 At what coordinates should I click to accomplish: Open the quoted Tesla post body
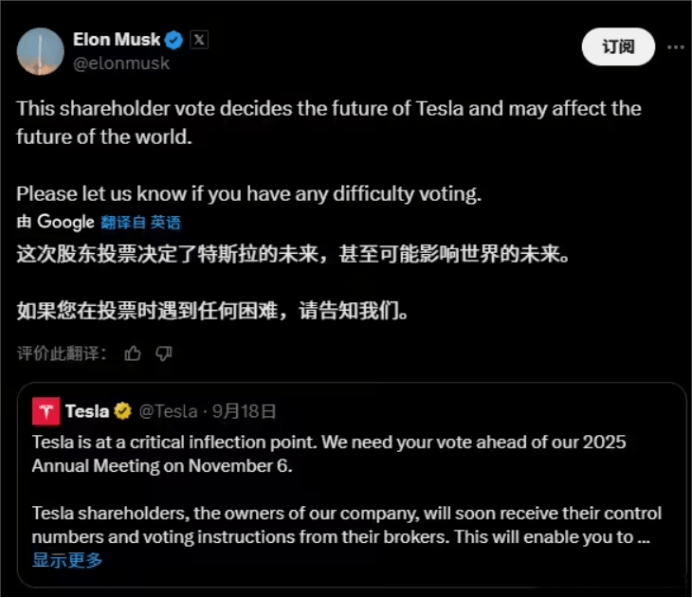click(347, 489)
